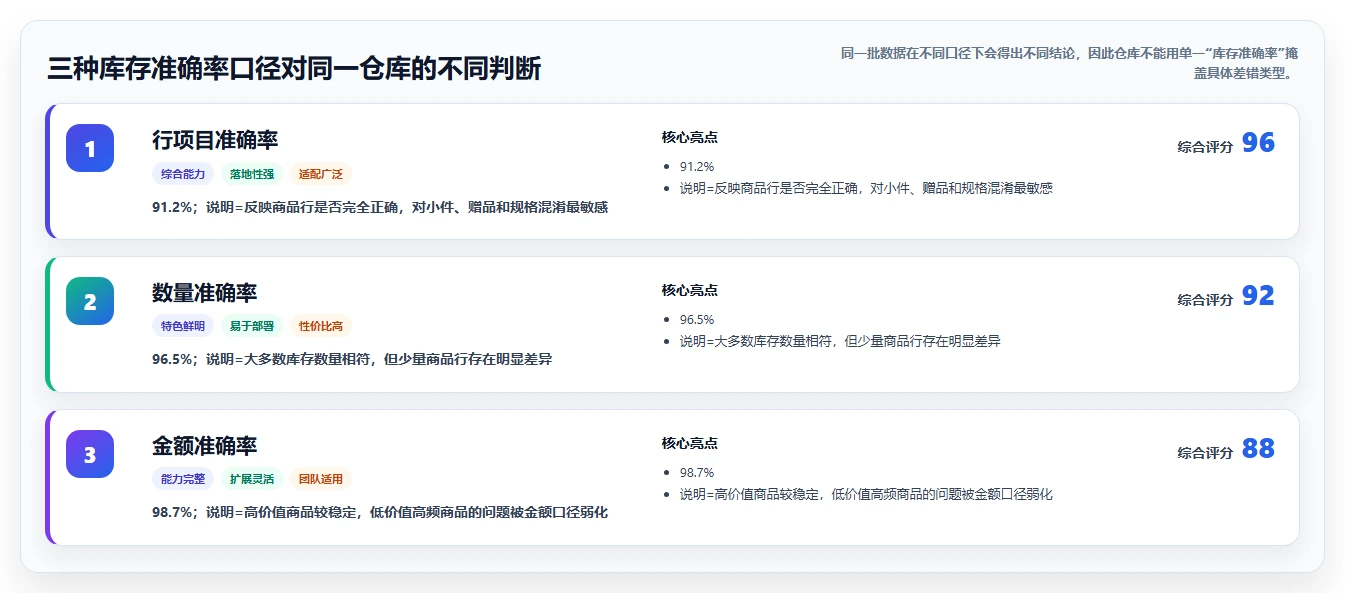Click the 扩展灵活 tag
The height and width of the screenshot is (593, 1345).
click(252, 479)
